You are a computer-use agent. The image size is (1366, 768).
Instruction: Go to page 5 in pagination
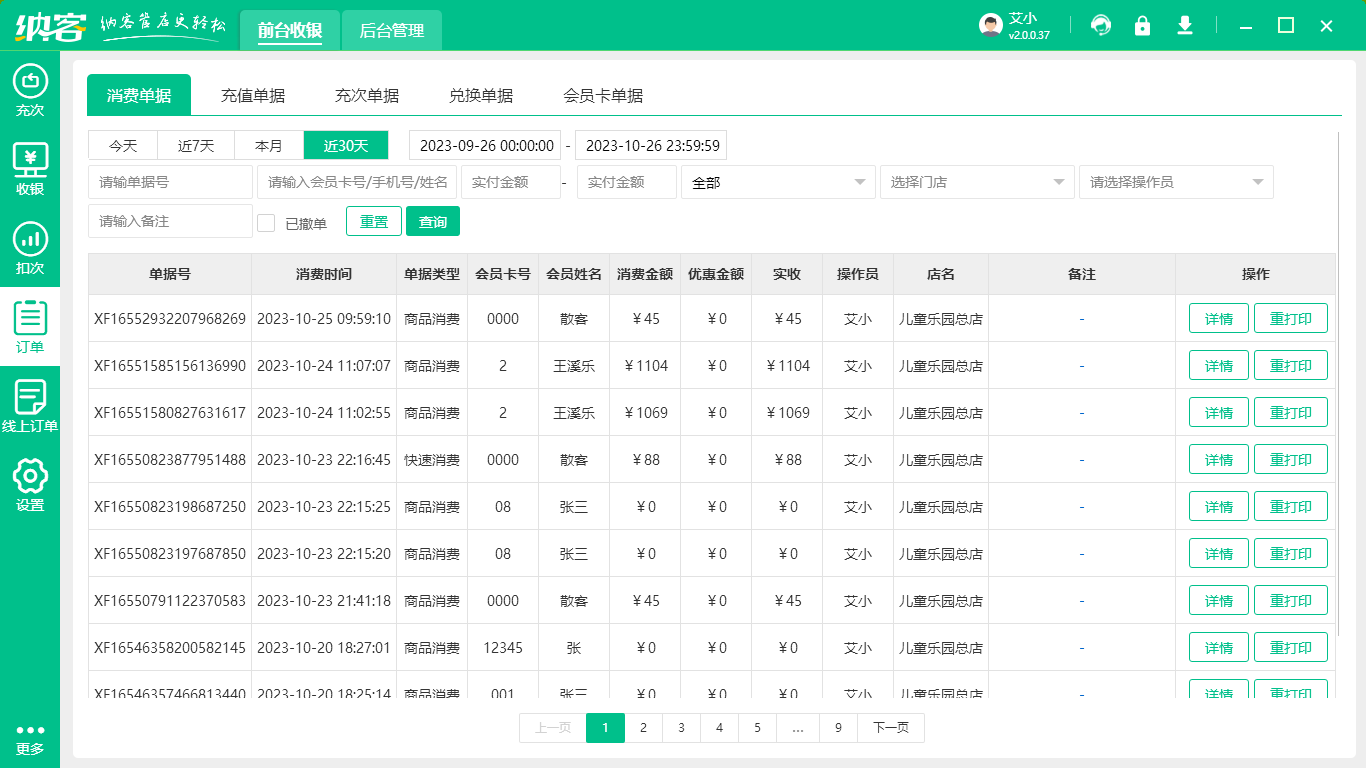pyautogui.click(x=757, y=728)
